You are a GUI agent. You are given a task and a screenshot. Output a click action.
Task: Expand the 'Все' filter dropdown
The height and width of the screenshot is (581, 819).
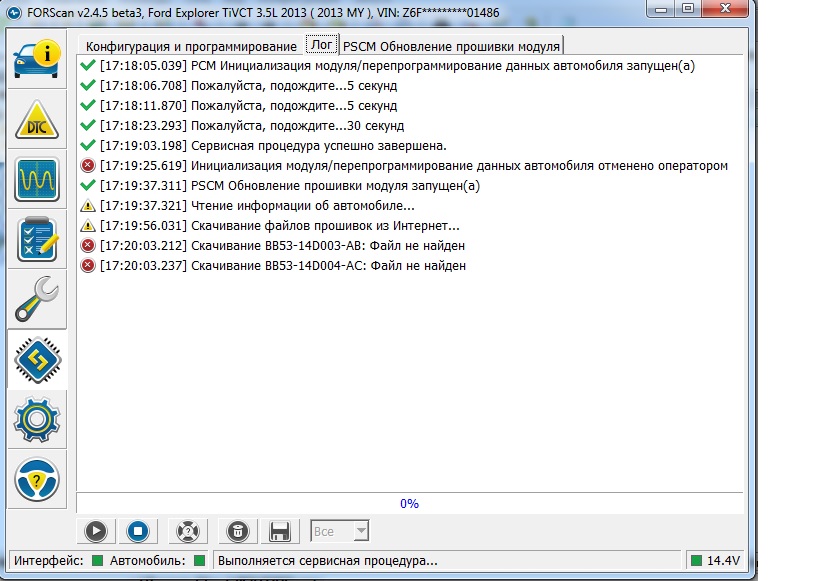pyautogui.click(x=340, y=531)
